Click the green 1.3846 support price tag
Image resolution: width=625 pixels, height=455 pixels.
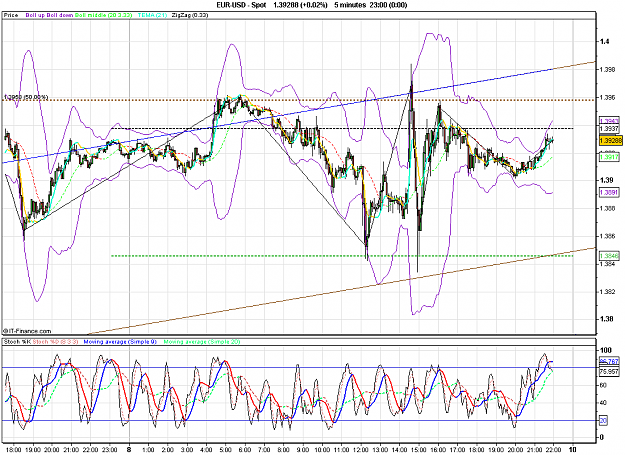pos(609,255)
